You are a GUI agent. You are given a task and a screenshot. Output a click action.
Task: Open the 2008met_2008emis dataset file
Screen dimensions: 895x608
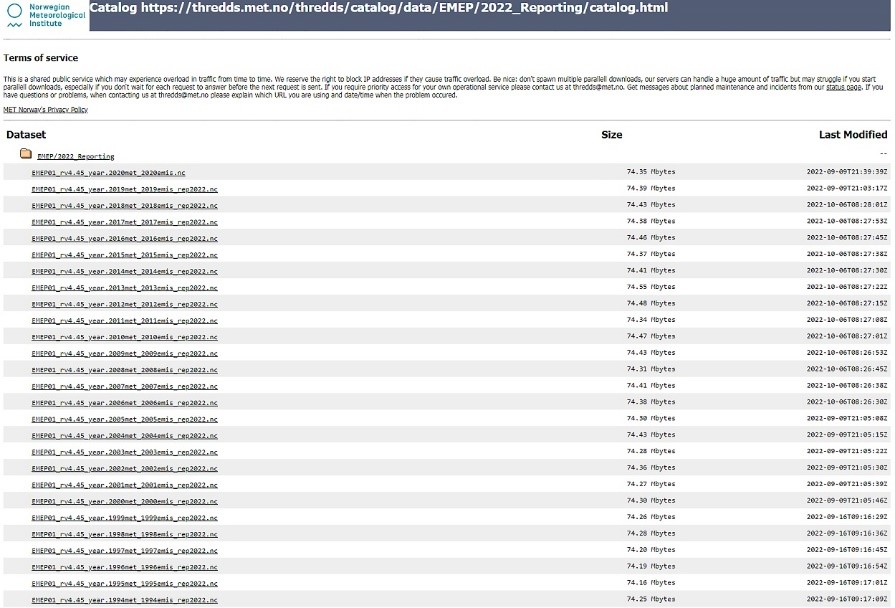124,369
